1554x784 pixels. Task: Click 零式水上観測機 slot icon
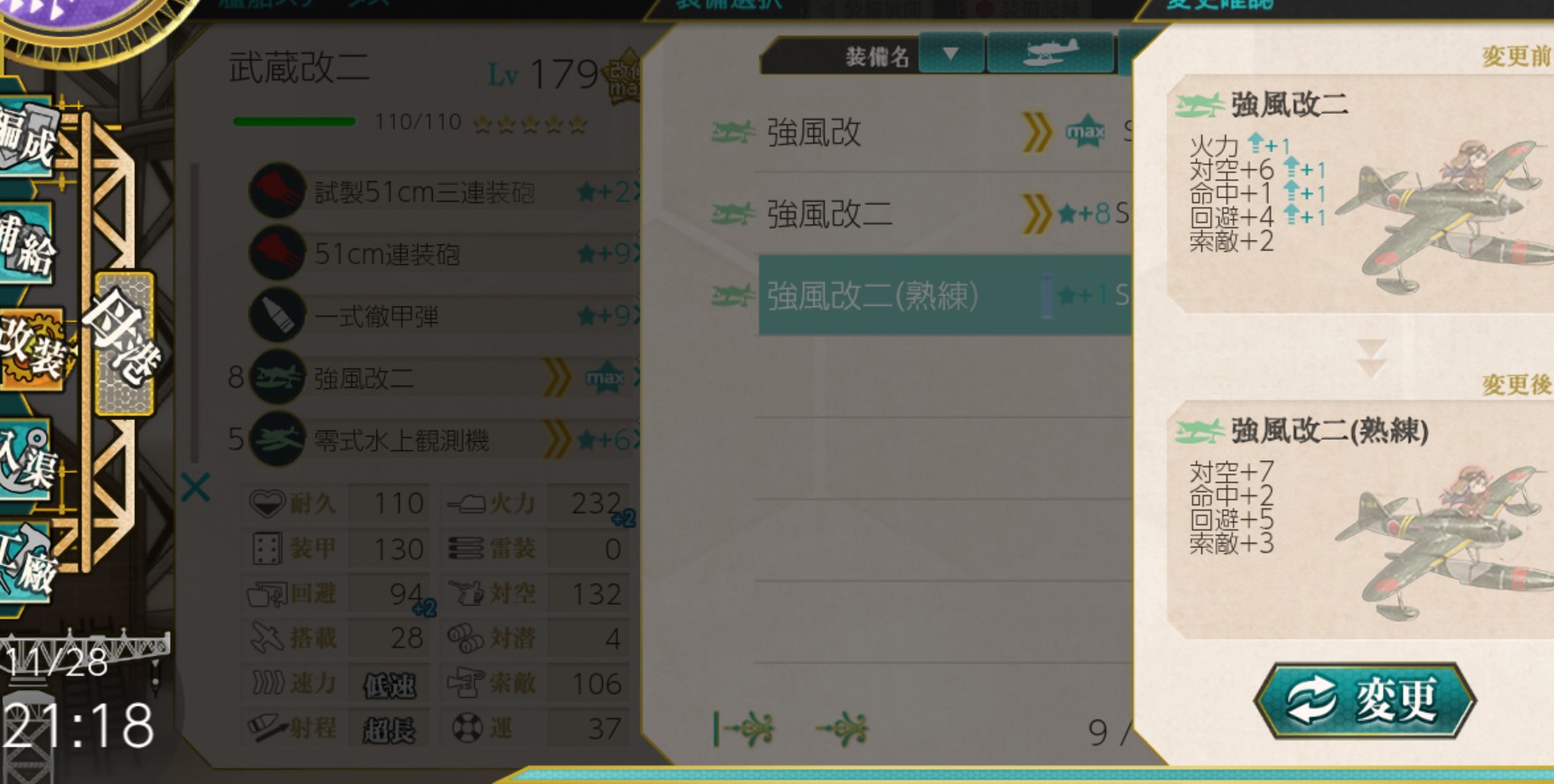[277, 439]
